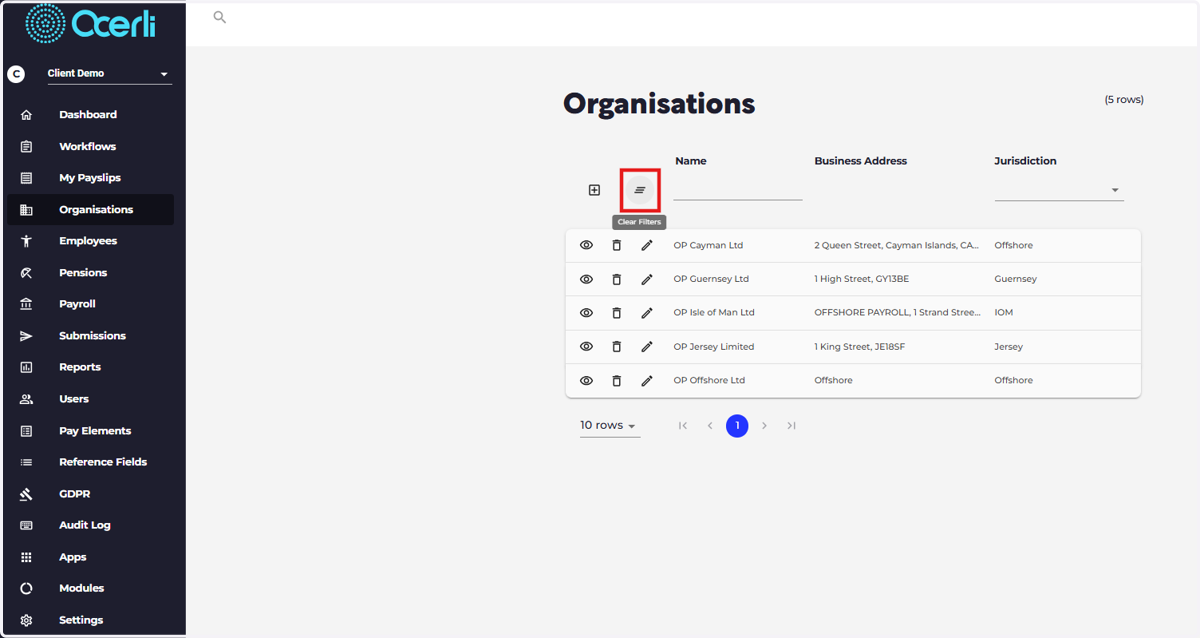This screenshot has width=1200, height=638.
Task: Click the Settings gear icon
Action: pos(26,620)
